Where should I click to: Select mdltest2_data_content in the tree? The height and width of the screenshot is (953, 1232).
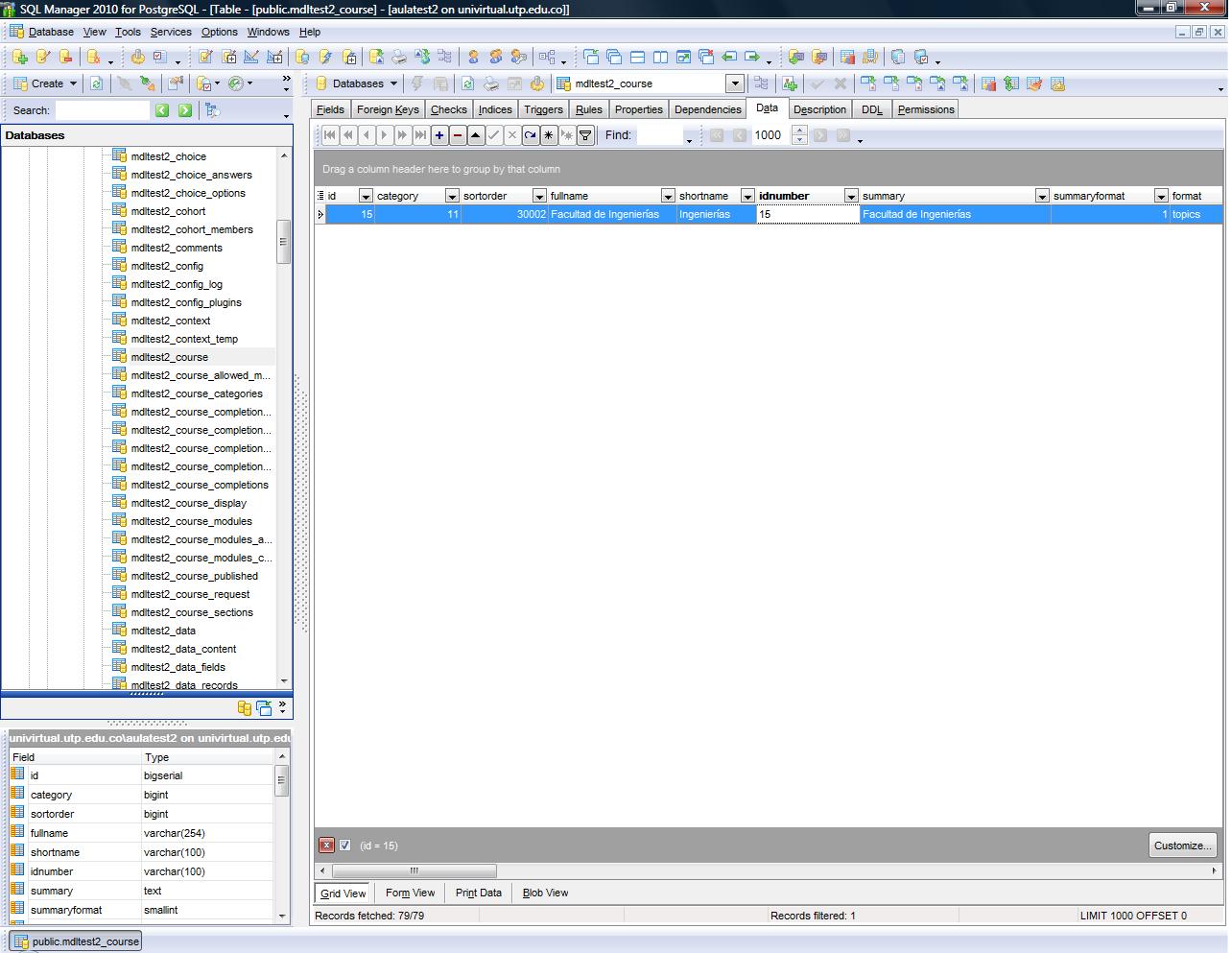pyautogui.click(x=183, y=649)
